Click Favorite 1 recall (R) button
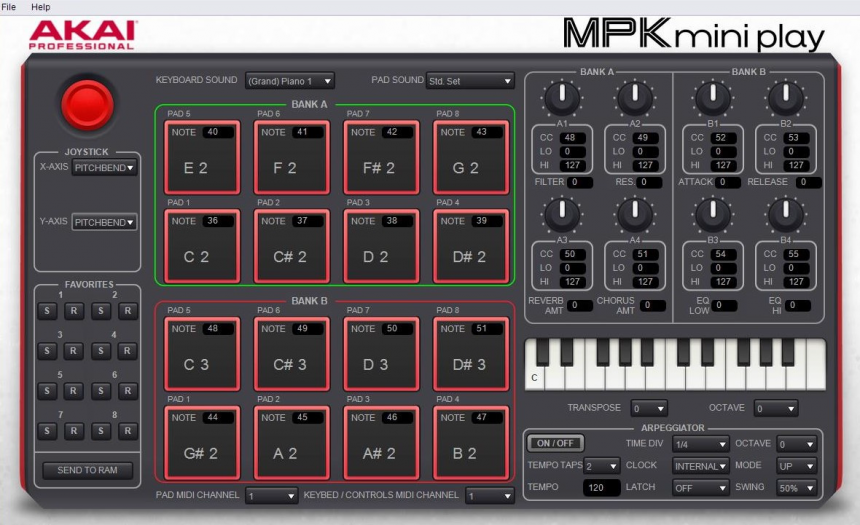This screenshot has width=860, height=525. (x=73, y=311)
